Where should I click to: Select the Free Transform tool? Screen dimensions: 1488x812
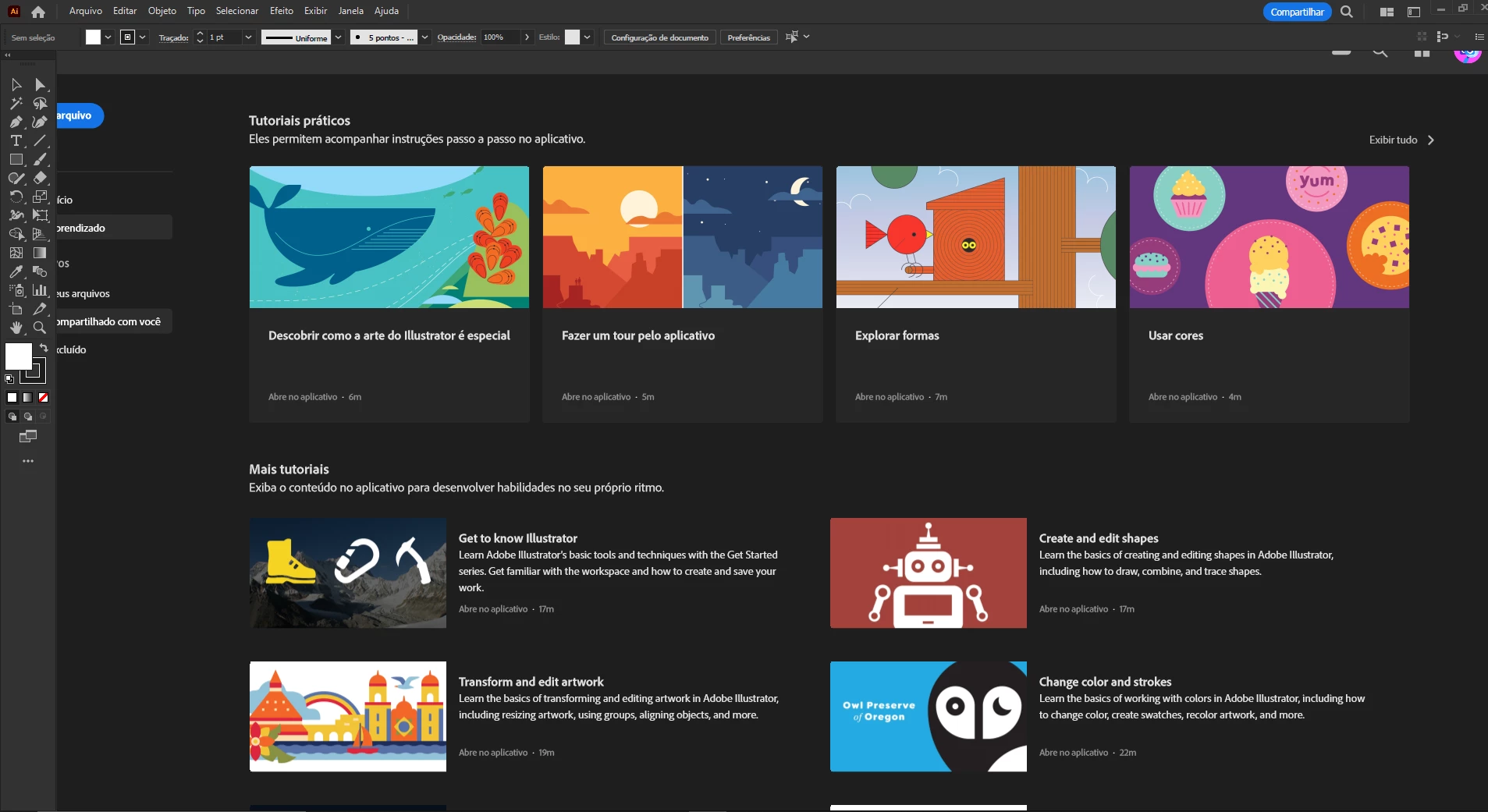40,215
